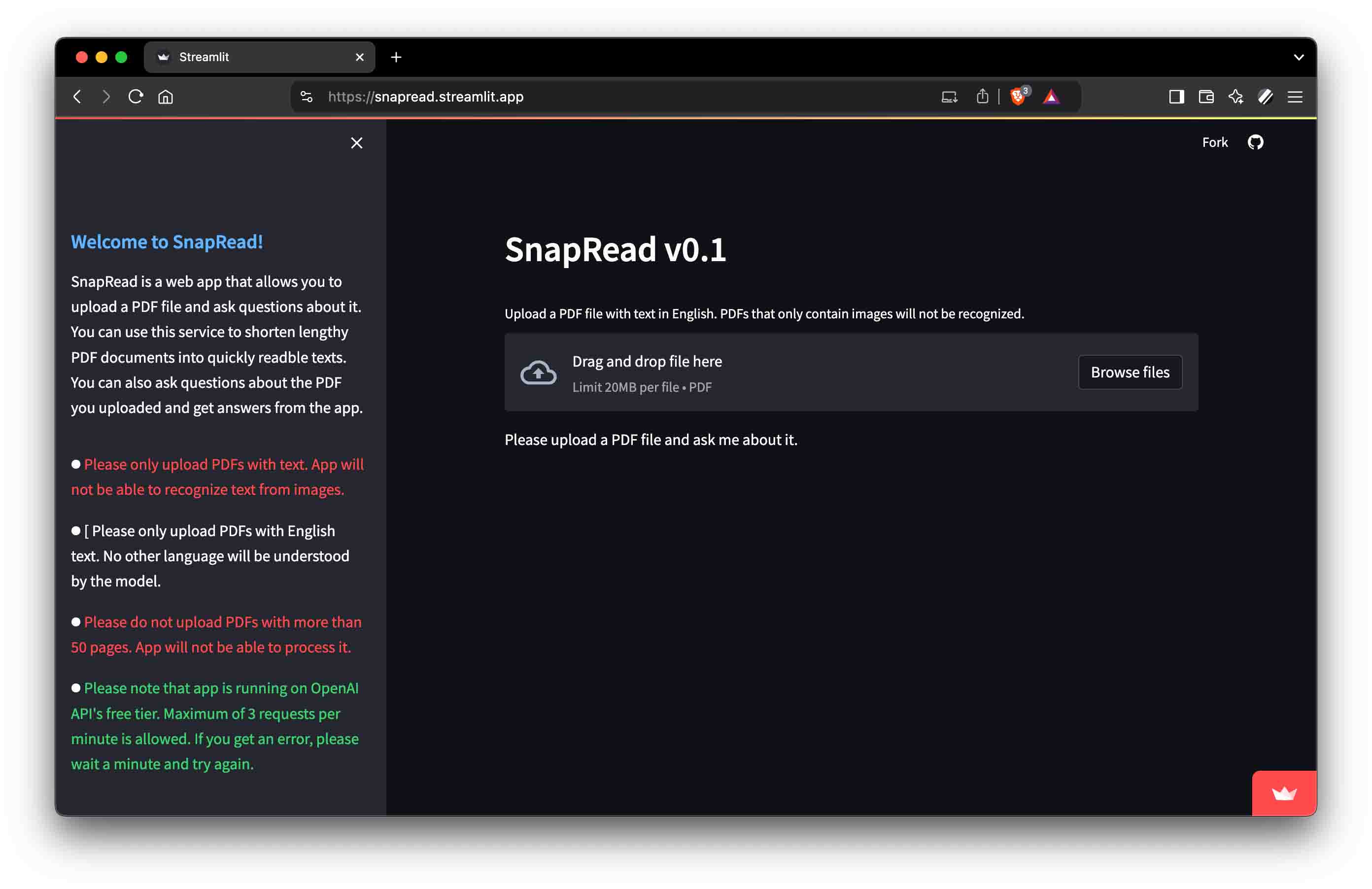Open the browser home page
The width and height of the screenshot is (1372, 889).
(166, 97)
